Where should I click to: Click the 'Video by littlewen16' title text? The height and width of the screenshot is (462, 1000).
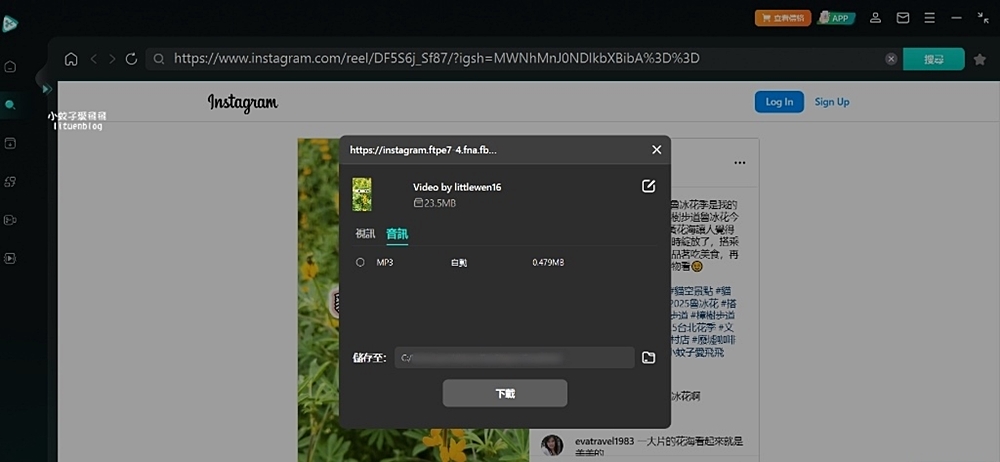tap(457, 187)
